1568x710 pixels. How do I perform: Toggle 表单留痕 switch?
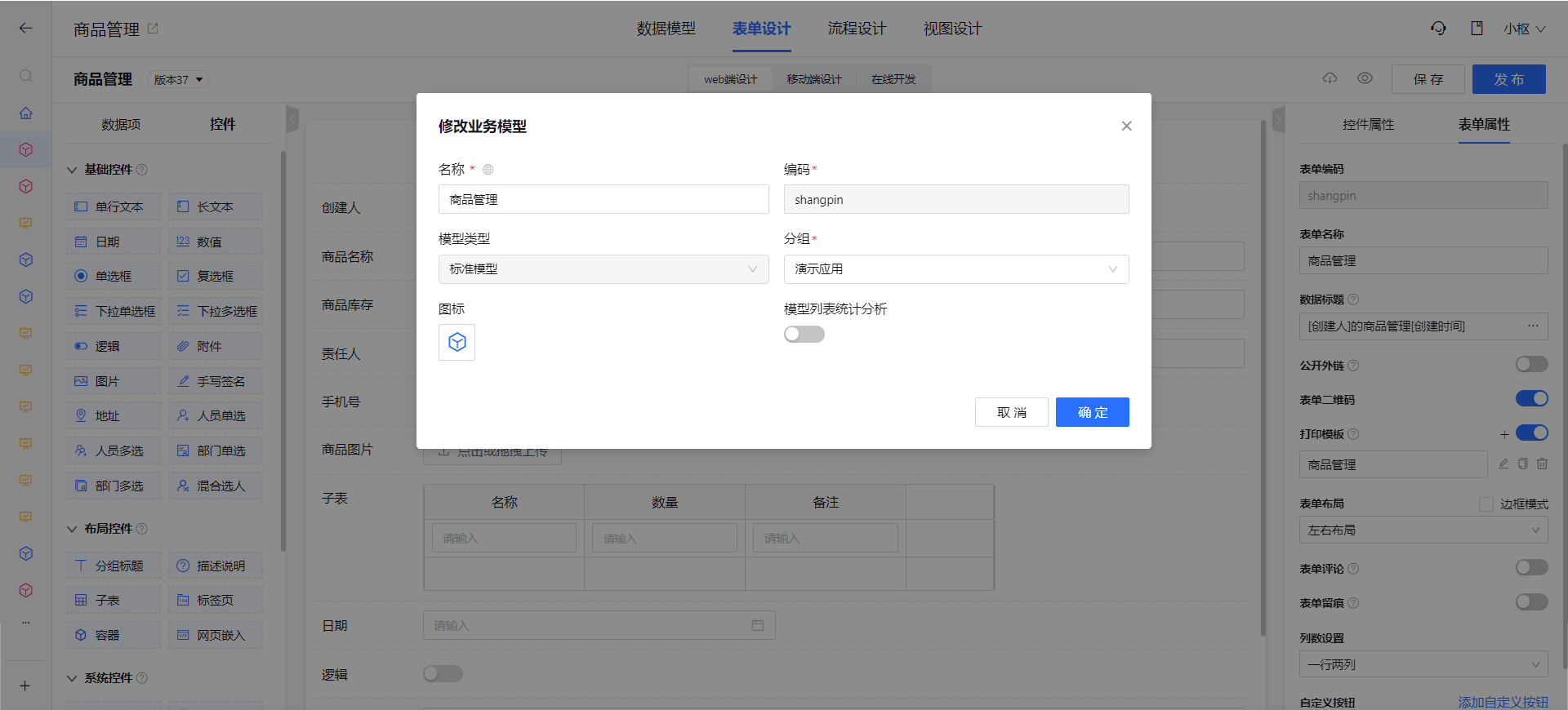point(1532,601)
